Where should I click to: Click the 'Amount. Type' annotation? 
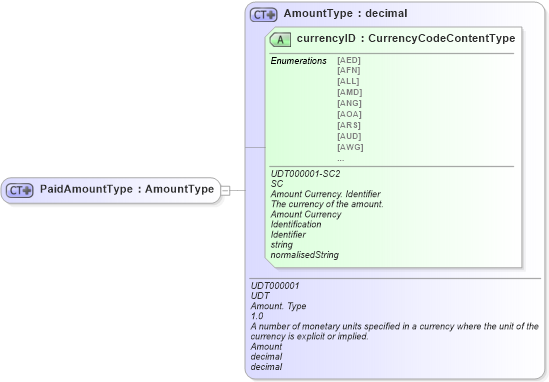(x=278, y=306)
